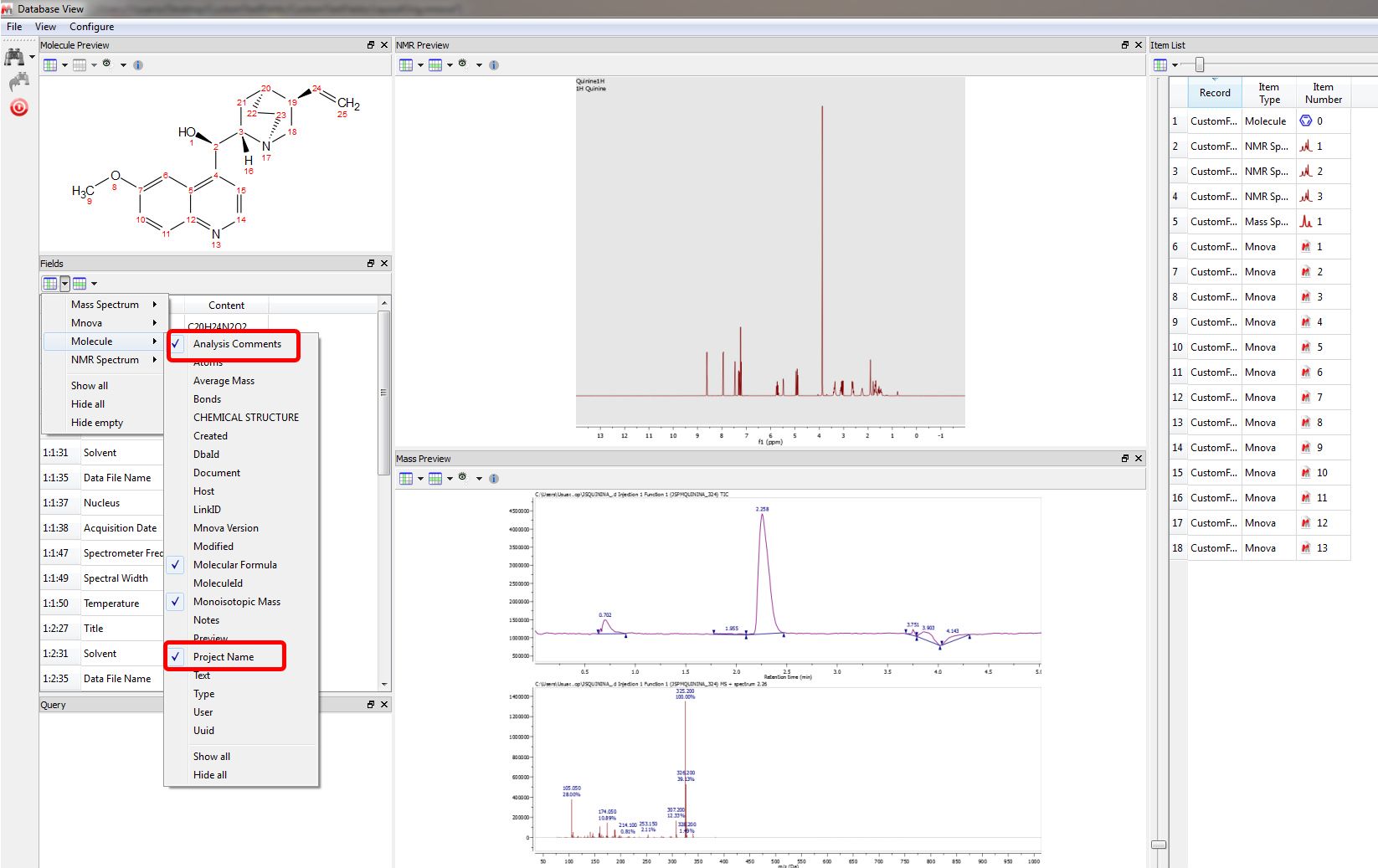This screenshot has width=1378, height=868.
Task: Click Mnova icon in row 6
Action: click(1305, 246)
